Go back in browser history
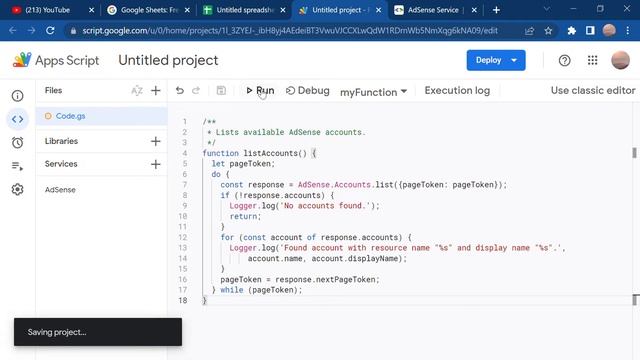This screenshot has width=640, height=360. click(x=13, y=30)
